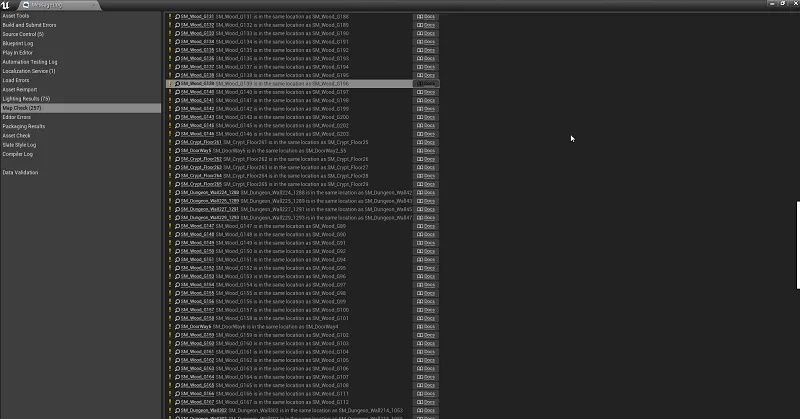This screenshot has width=800, height=419.
Task: Click the warning icon on SM_Wood_G142 row
Action: click(170, 109)
